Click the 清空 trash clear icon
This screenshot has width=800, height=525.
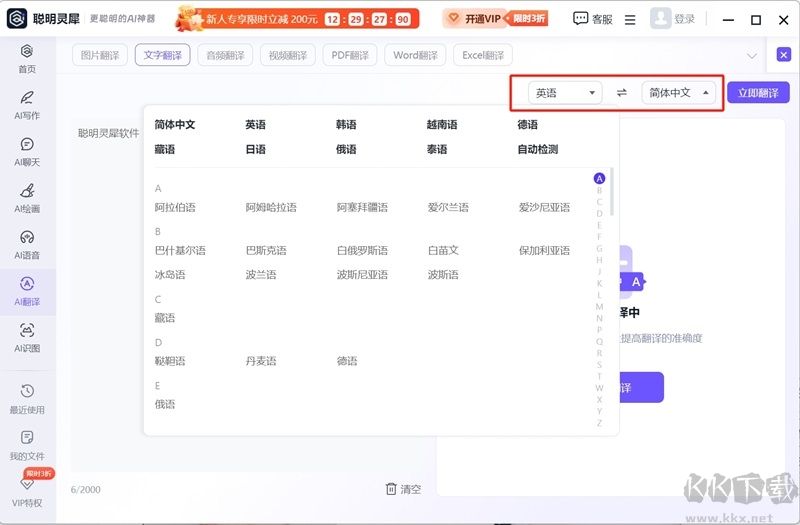[x=392, y=489]
